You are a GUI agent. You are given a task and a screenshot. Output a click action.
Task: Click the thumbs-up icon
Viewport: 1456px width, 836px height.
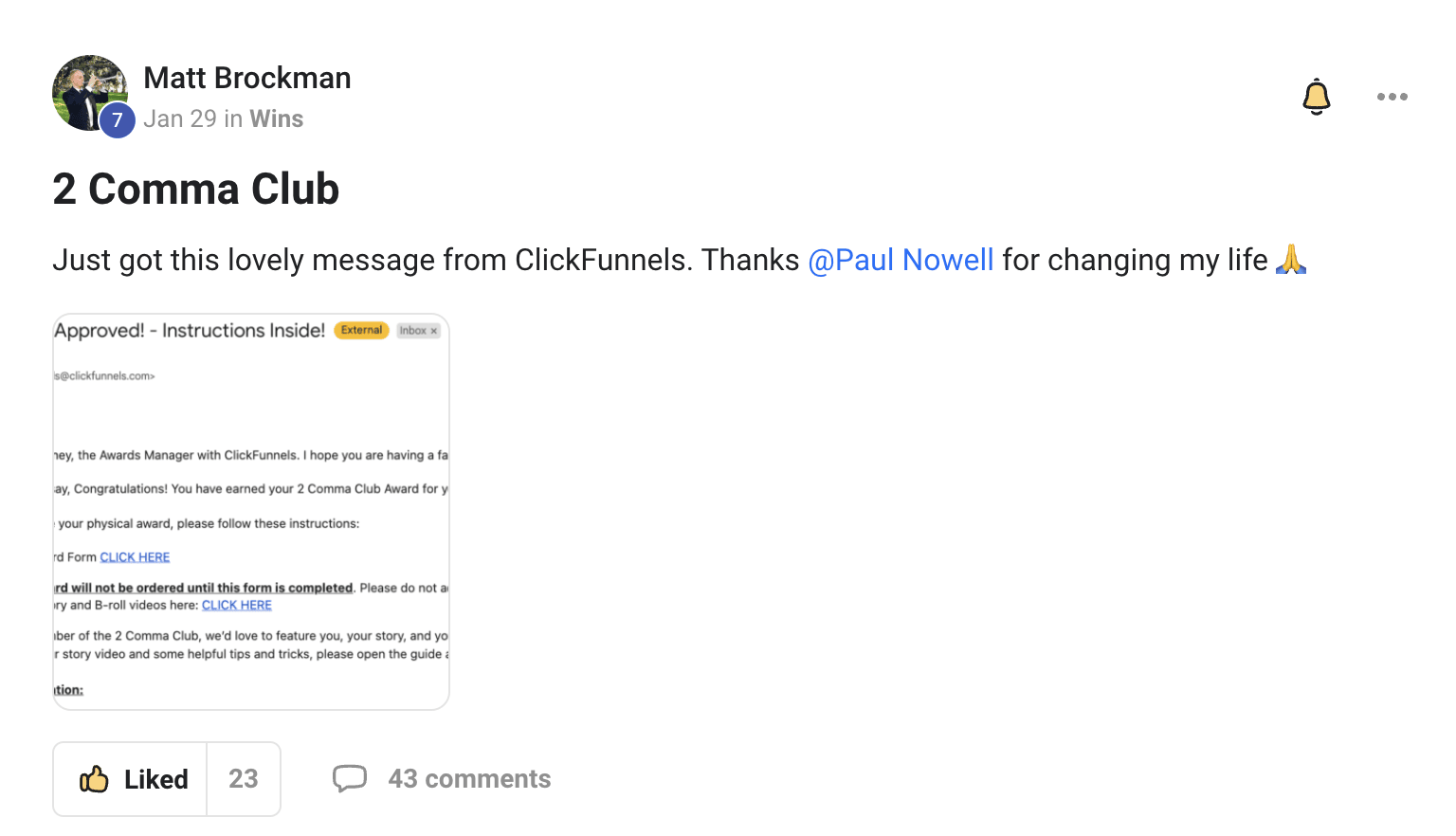click(94, 779)
